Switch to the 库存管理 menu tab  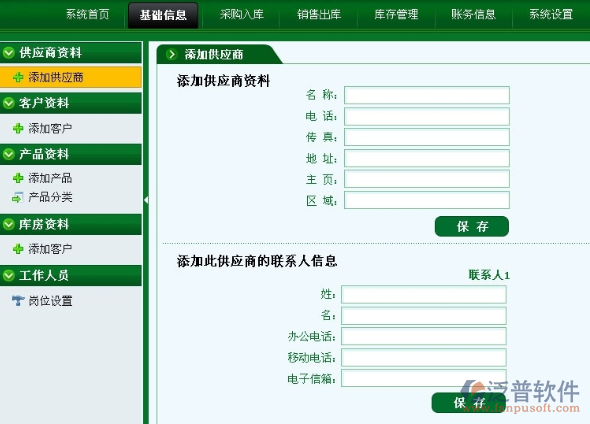(x=396, y=14)
